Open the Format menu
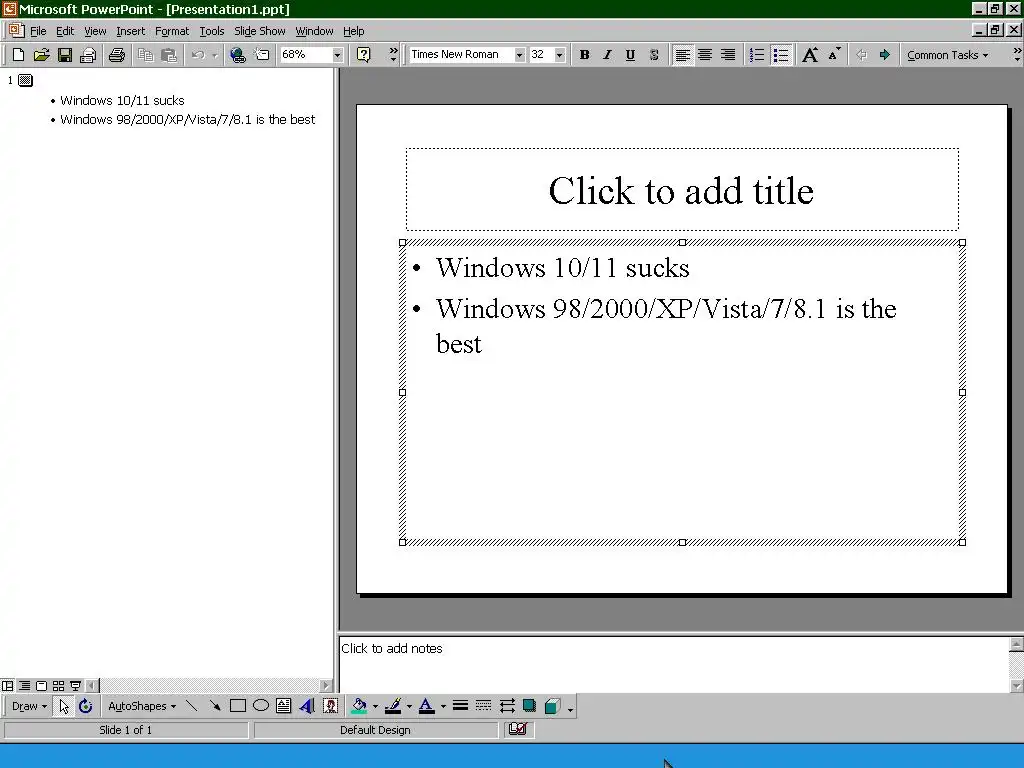1024x768 pixels. pyautogui.click(x=172, y=31)
